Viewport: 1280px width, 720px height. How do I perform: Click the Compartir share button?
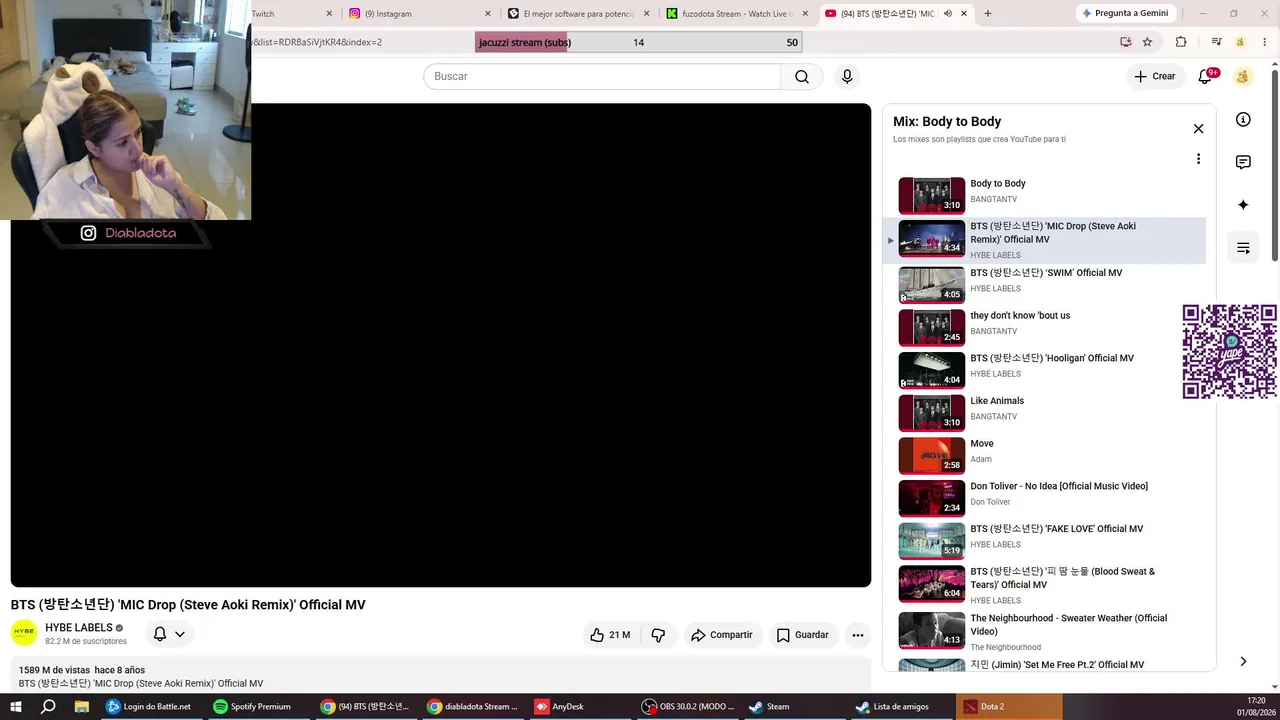(x=721, y=635)
